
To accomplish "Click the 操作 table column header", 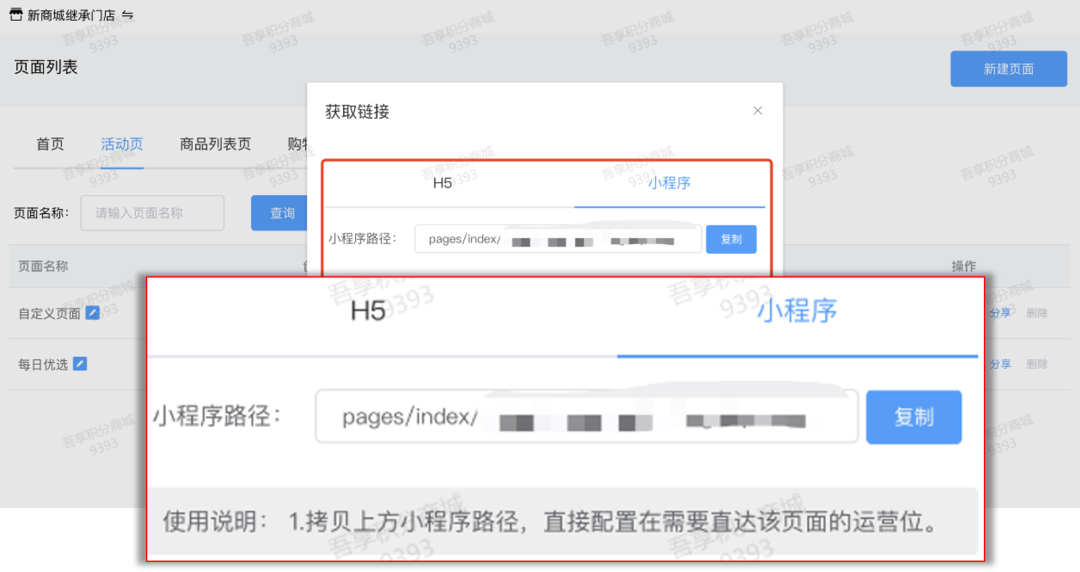I will pos(964,266).
